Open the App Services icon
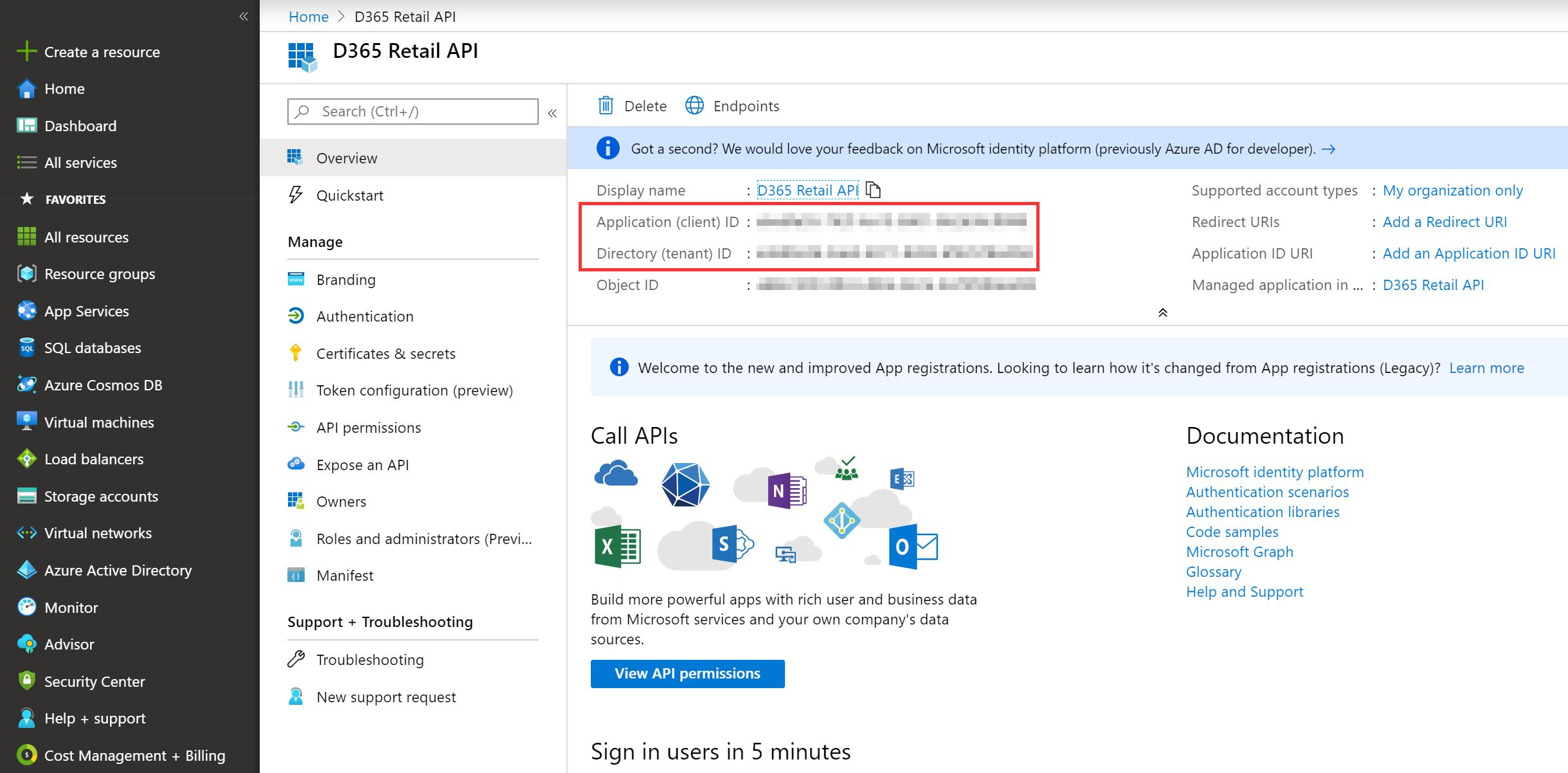 (x=26, y=311)
